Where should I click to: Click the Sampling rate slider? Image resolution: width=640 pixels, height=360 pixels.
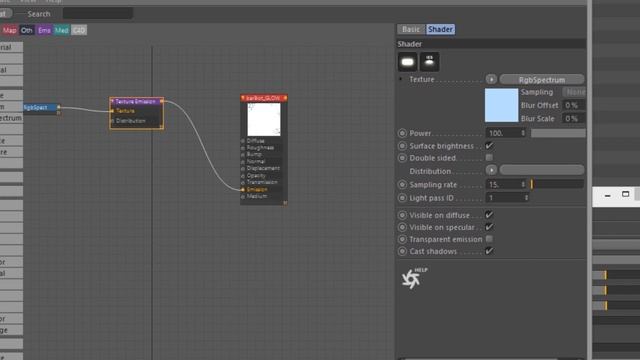coord(557,184)
